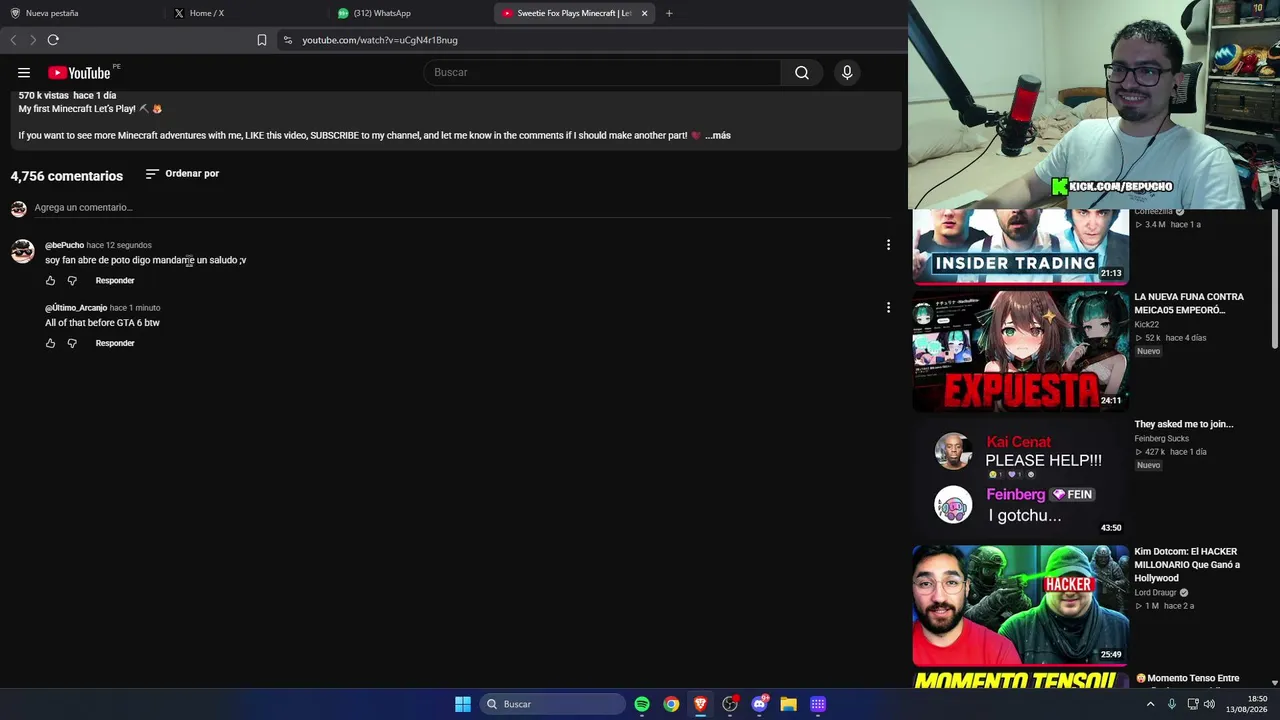Click the YouTube Buscar search field
This screenshot has height=720, width=1280.
coord(602,72)
